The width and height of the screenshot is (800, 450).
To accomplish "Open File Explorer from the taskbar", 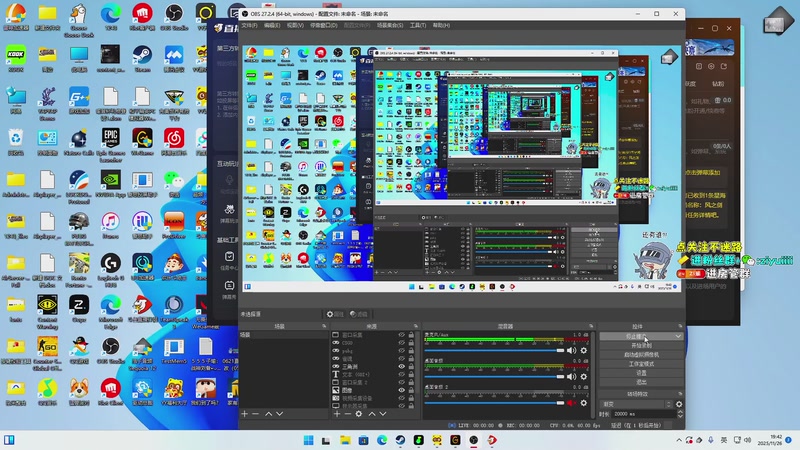I will [345, 440].
